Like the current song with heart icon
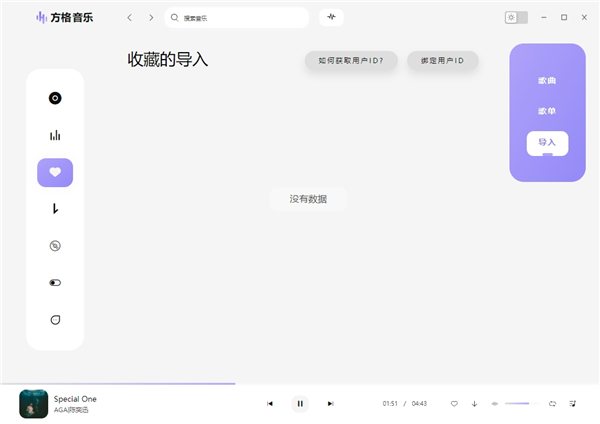The image size is (600, 424). pyautogui.click(x=454, y=404)
